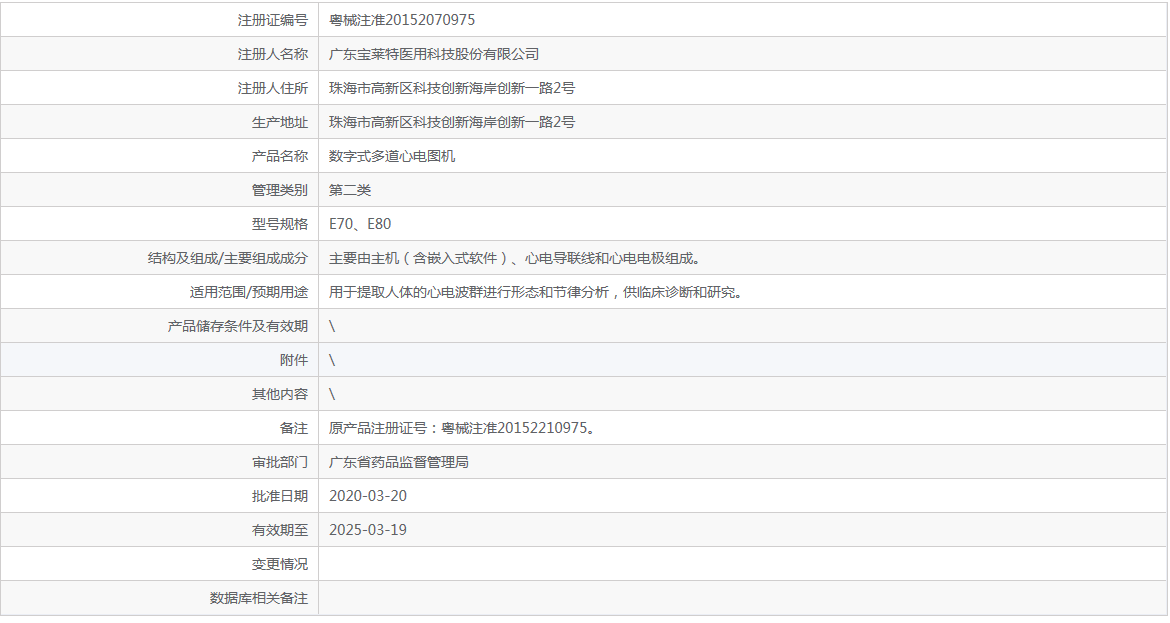This screenshot has width=1170, height=623.
Task: Click the 管理类别 value 第二类
Action: coord(345,189)
